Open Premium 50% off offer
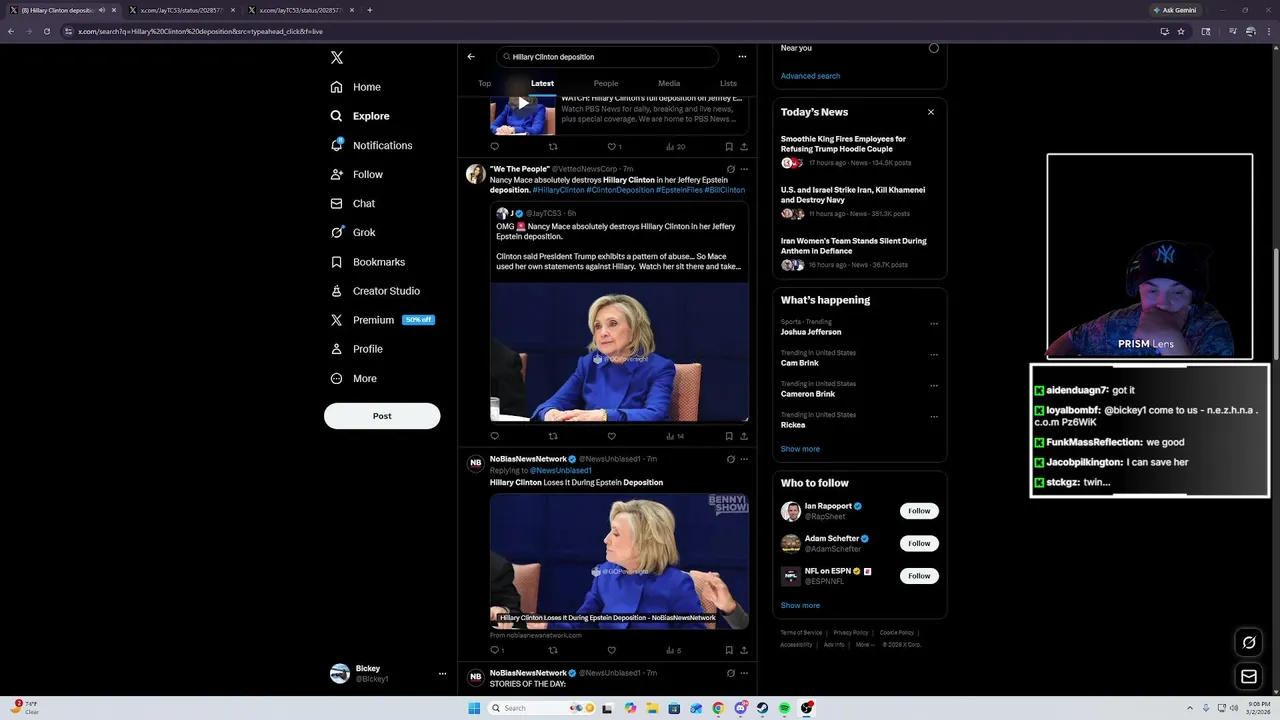Image resolution: width=1280 pixels, height=720 pixels. point(383,320)
